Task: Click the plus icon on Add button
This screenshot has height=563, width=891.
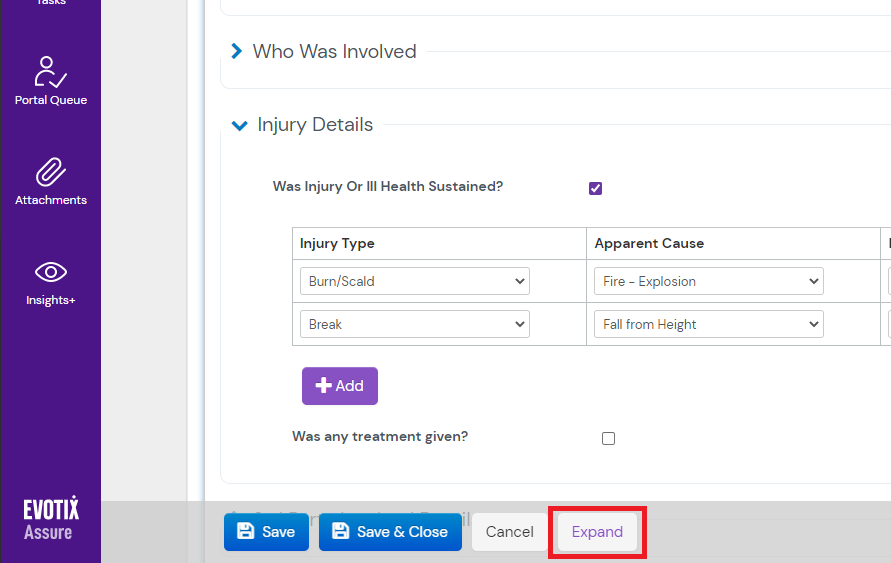Action: 323,386
